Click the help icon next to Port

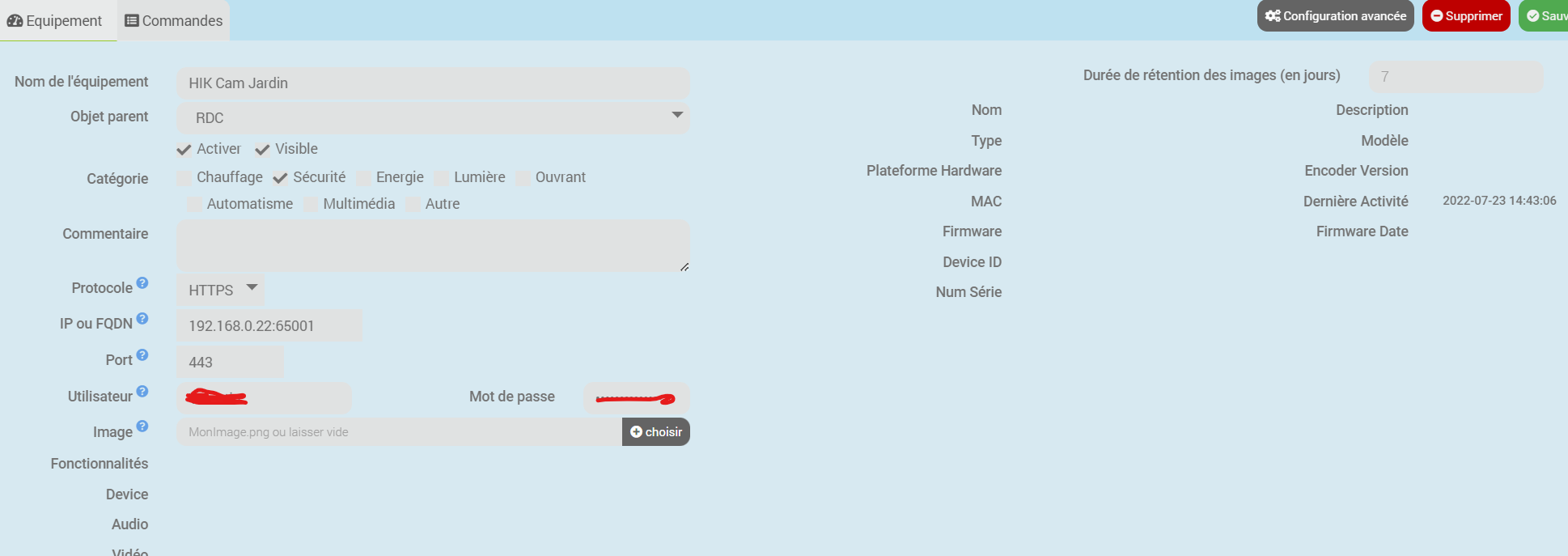142,354
